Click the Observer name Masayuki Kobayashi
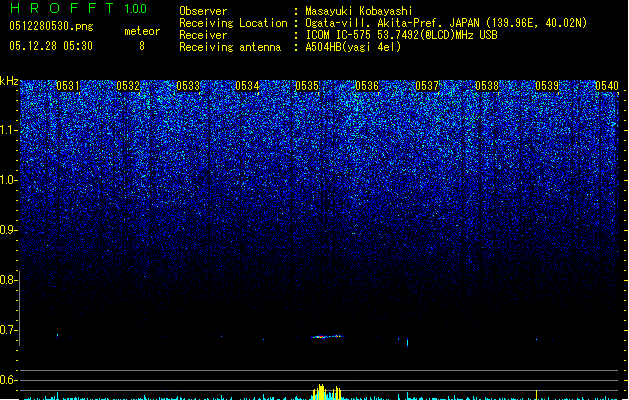Screen dimensions: 629x400 coord(359,11)
